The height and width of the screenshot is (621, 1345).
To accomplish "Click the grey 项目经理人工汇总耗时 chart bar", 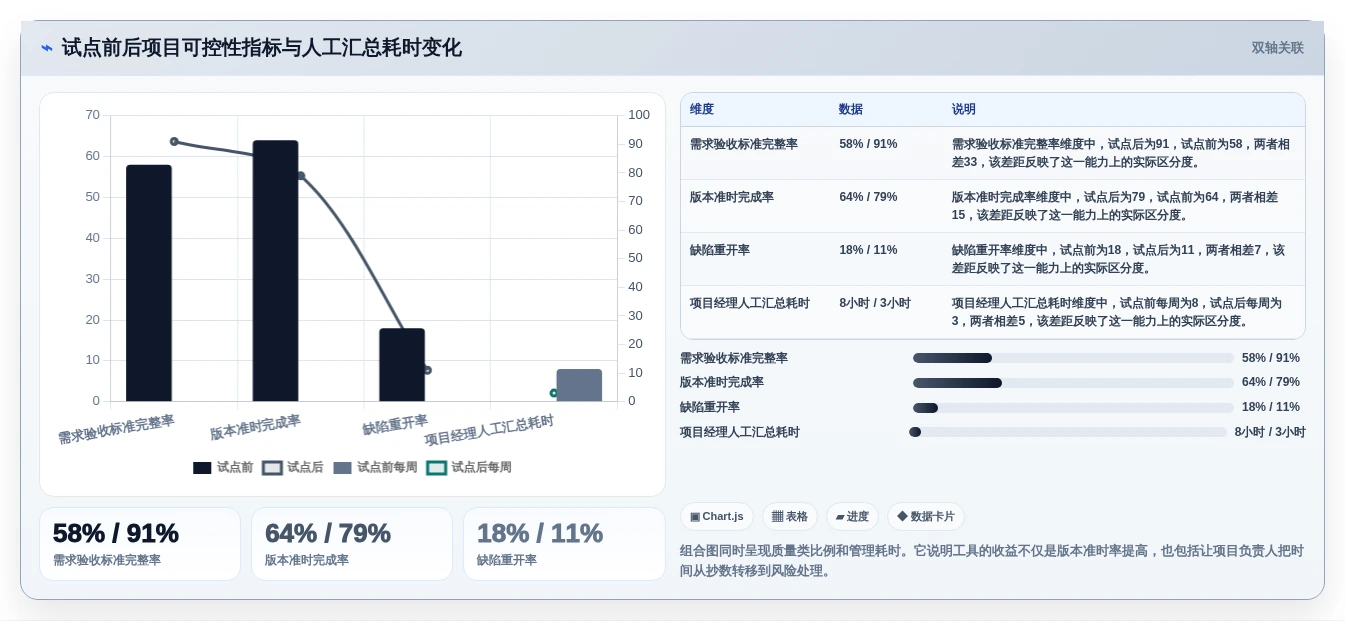I will (x=579, y=385).
